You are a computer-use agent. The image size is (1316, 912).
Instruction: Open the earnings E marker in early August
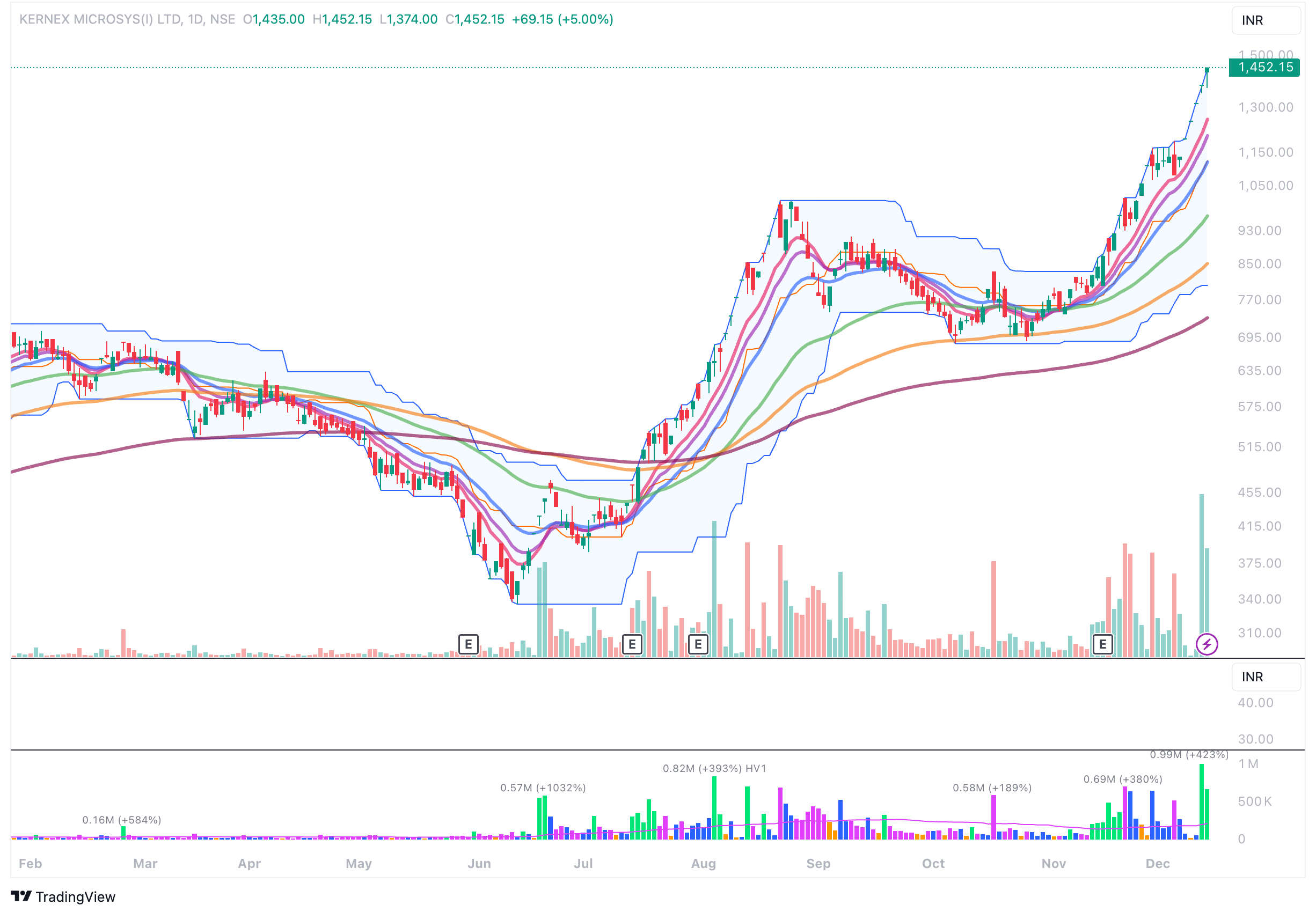(697, 645)
